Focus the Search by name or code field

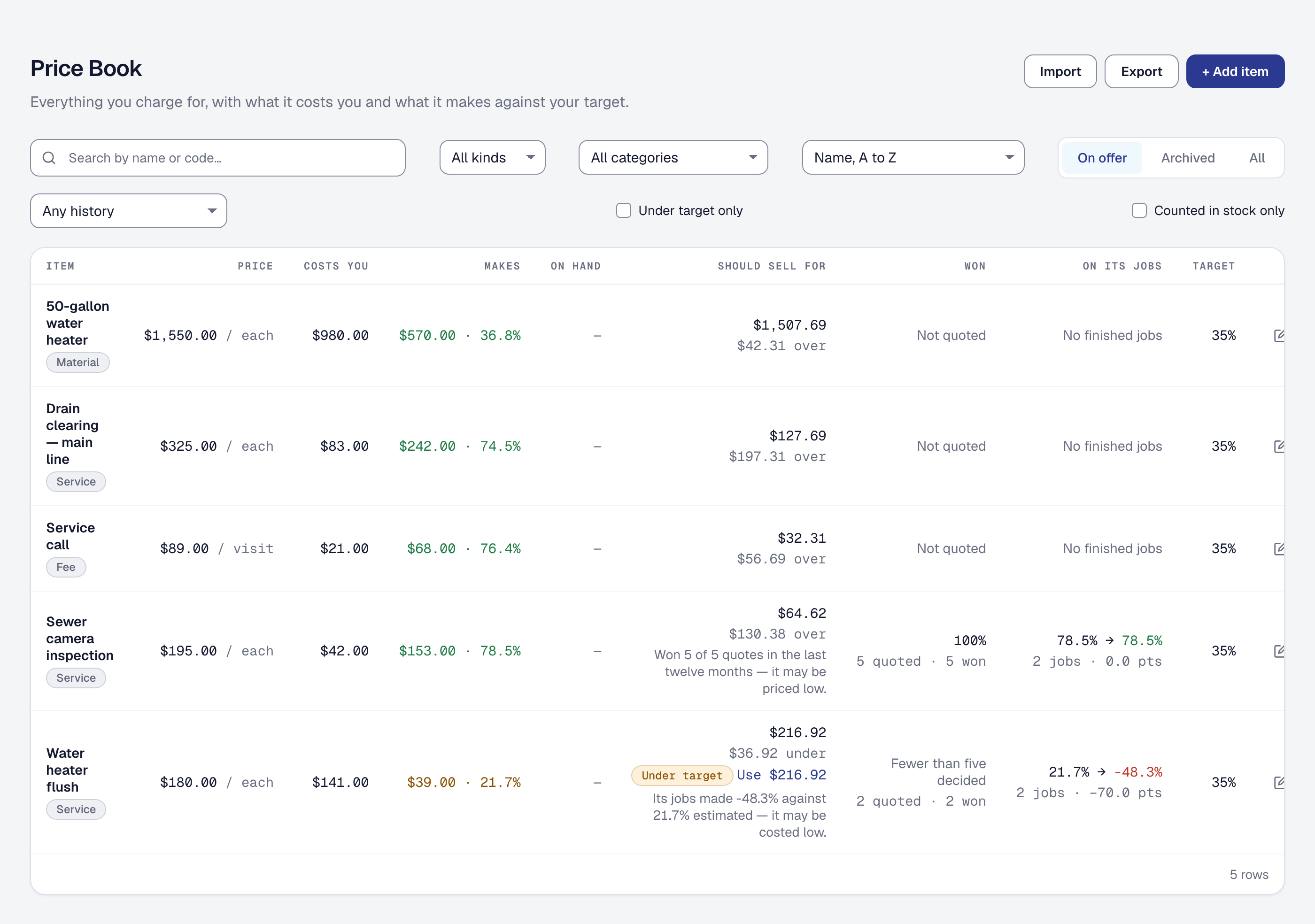point(217,157)
